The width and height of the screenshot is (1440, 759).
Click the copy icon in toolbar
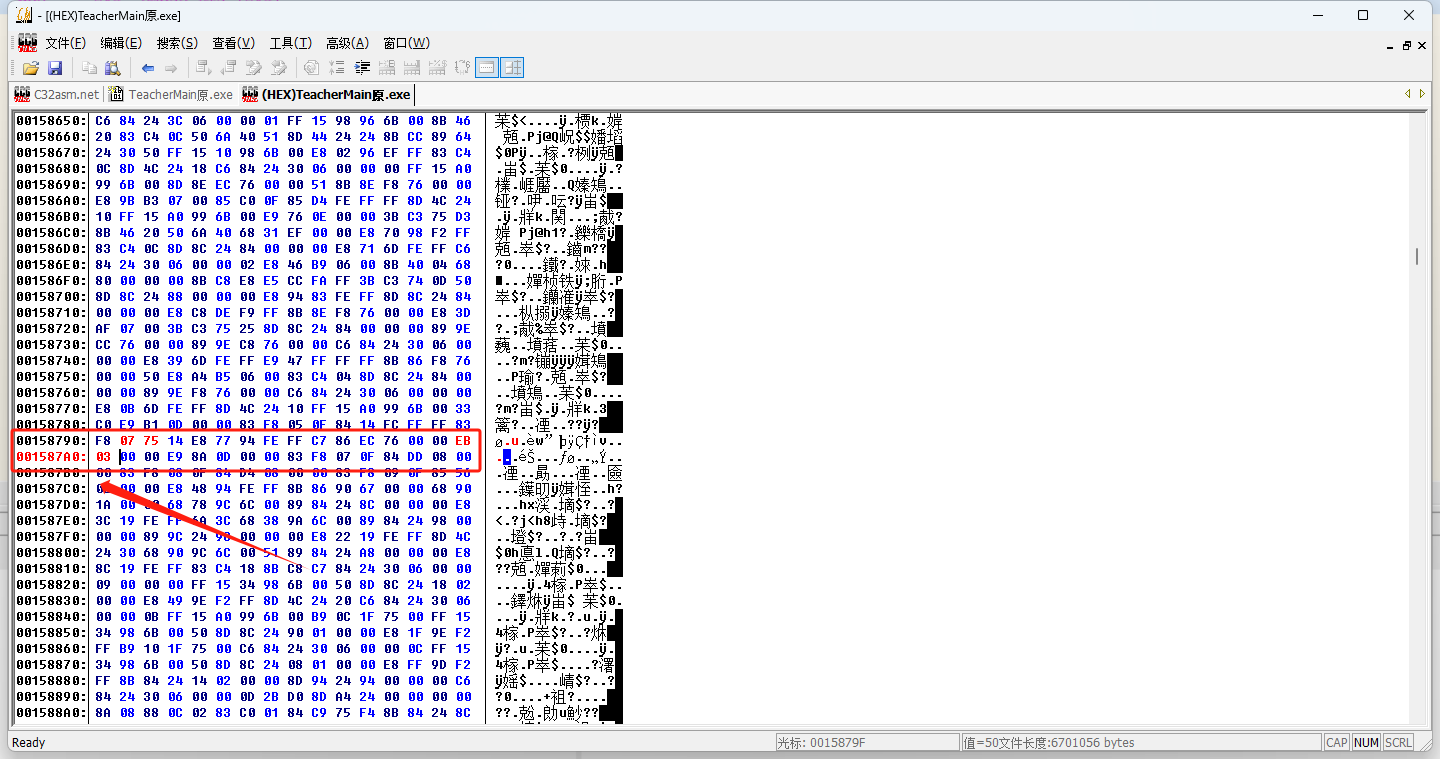pyautogui.click(x=90, y=68)
